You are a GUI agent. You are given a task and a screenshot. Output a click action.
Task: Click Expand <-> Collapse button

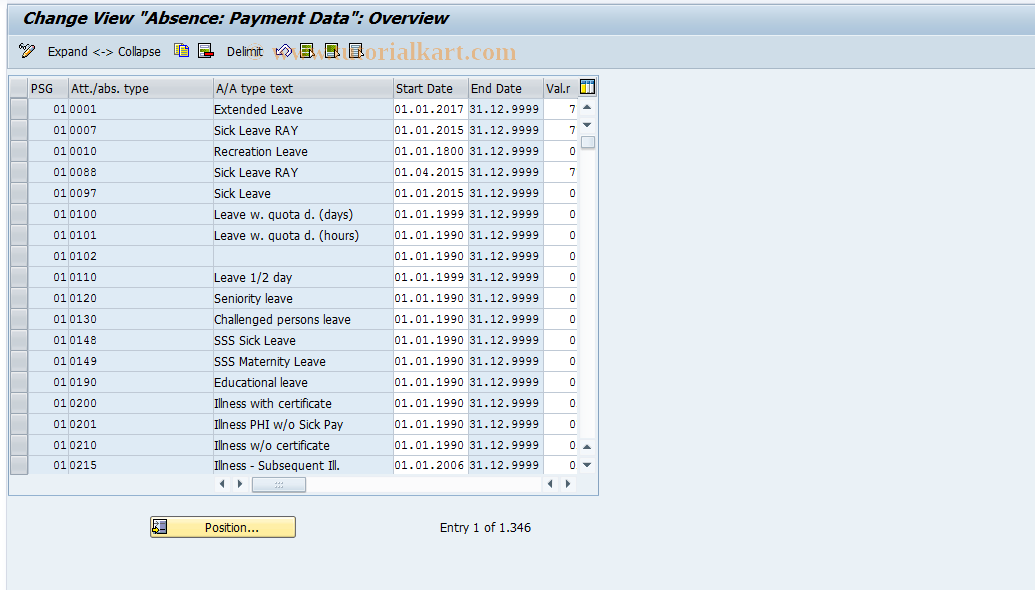104,51
